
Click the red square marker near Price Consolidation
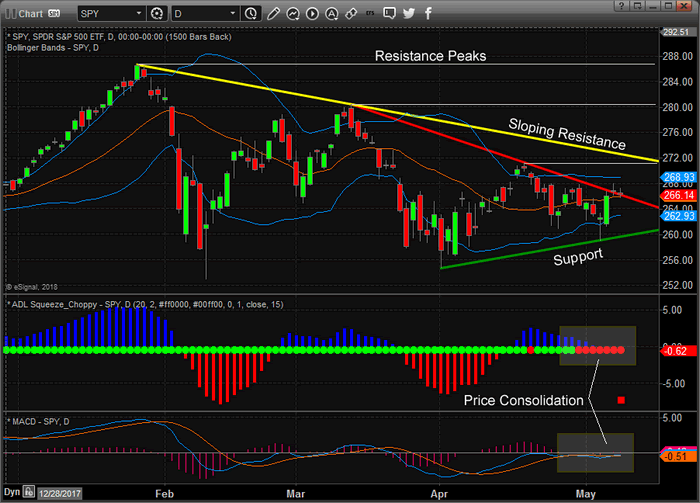621,400
